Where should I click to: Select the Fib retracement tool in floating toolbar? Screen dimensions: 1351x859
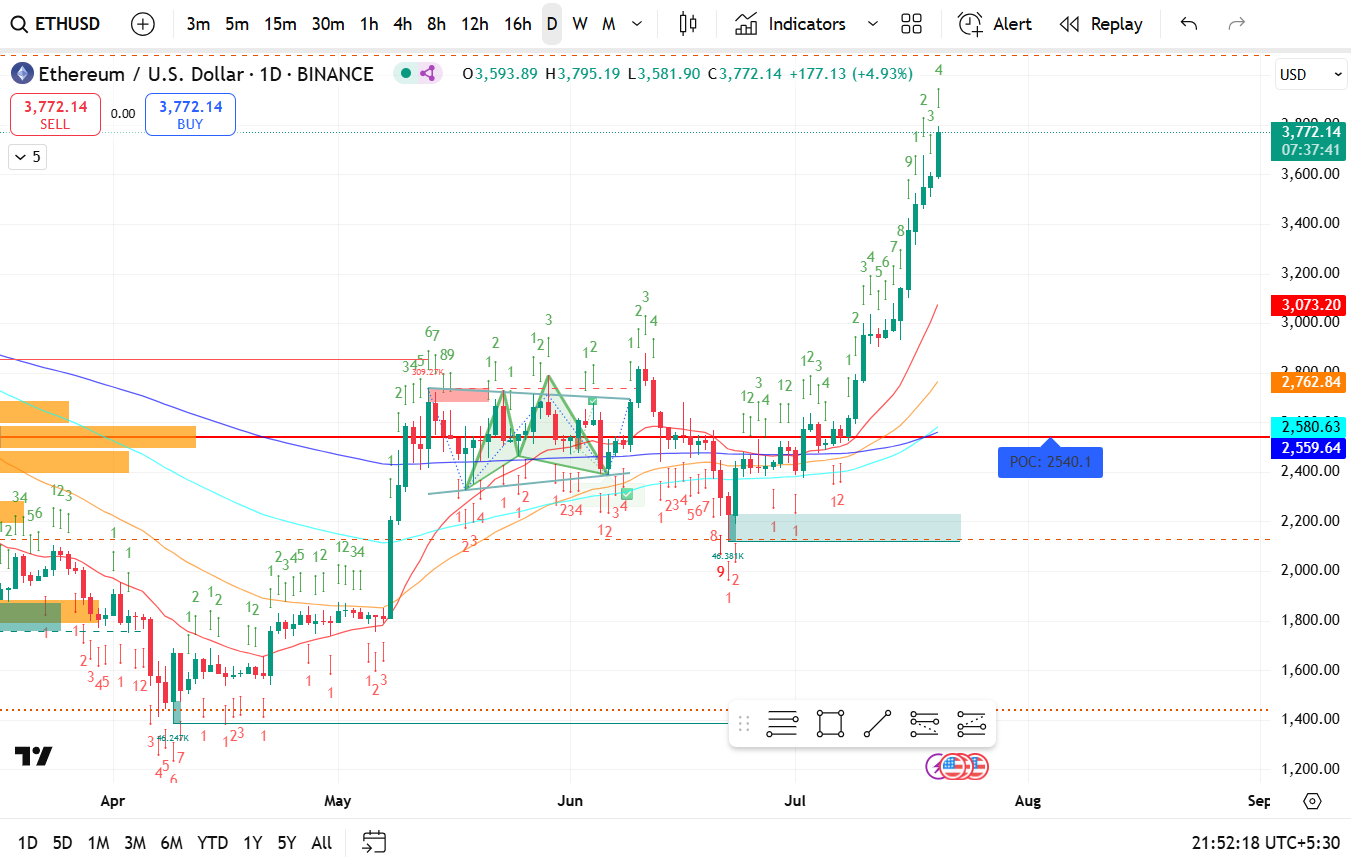pos(782,724)
